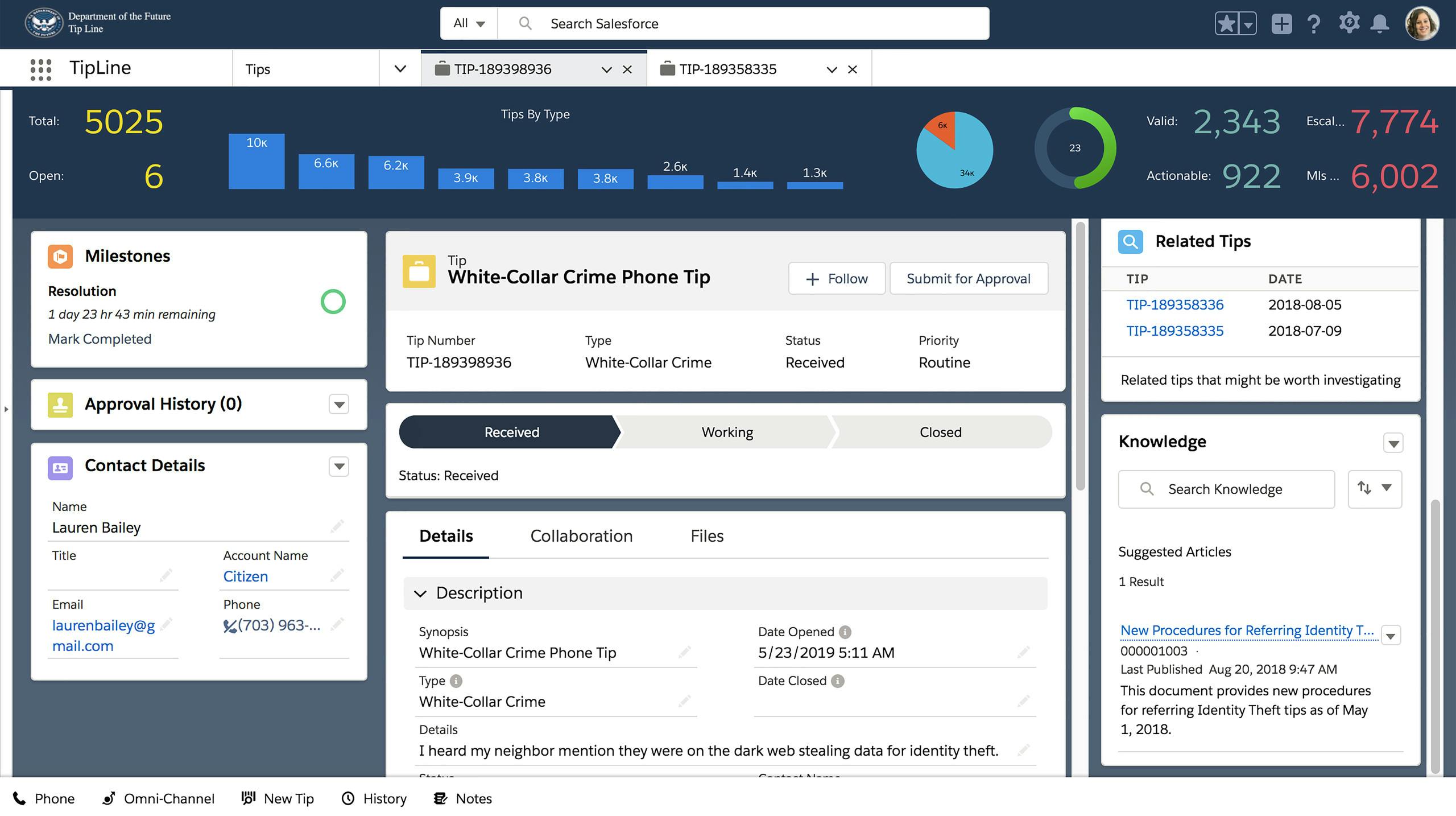Open TIP-189358335 tab options chevron
Image resolution: width=1456 pixels, height=816 pixels.
(x=832, y=69)
